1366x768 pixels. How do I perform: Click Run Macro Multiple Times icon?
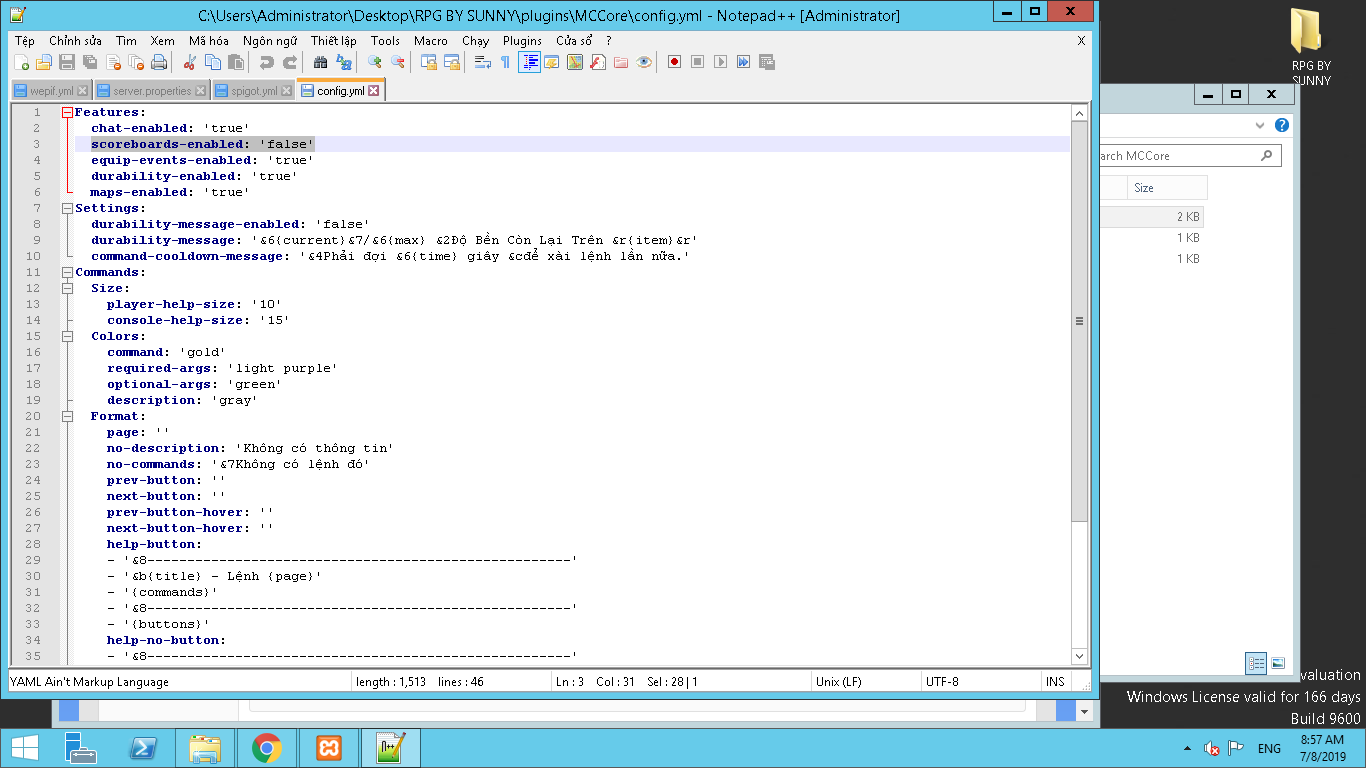coord(744,62)
